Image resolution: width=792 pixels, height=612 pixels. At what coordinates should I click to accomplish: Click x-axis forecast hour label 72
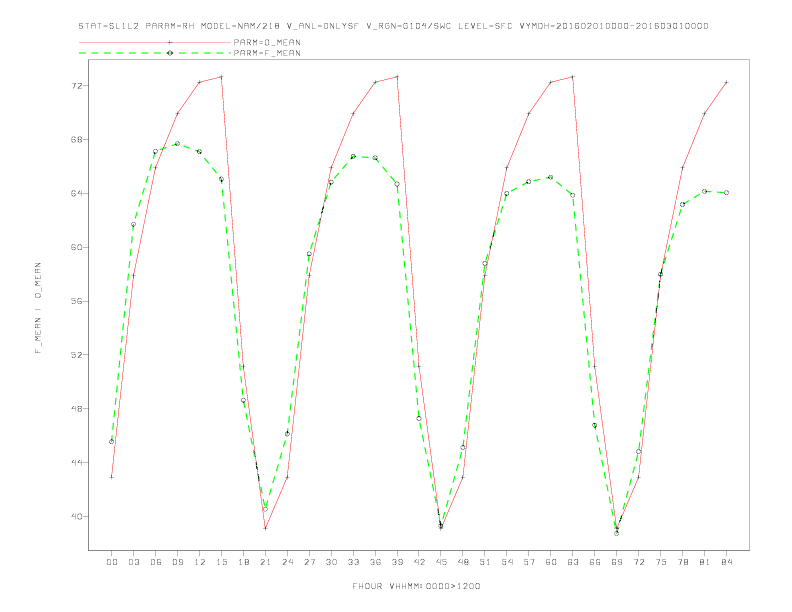click(639, 562)
